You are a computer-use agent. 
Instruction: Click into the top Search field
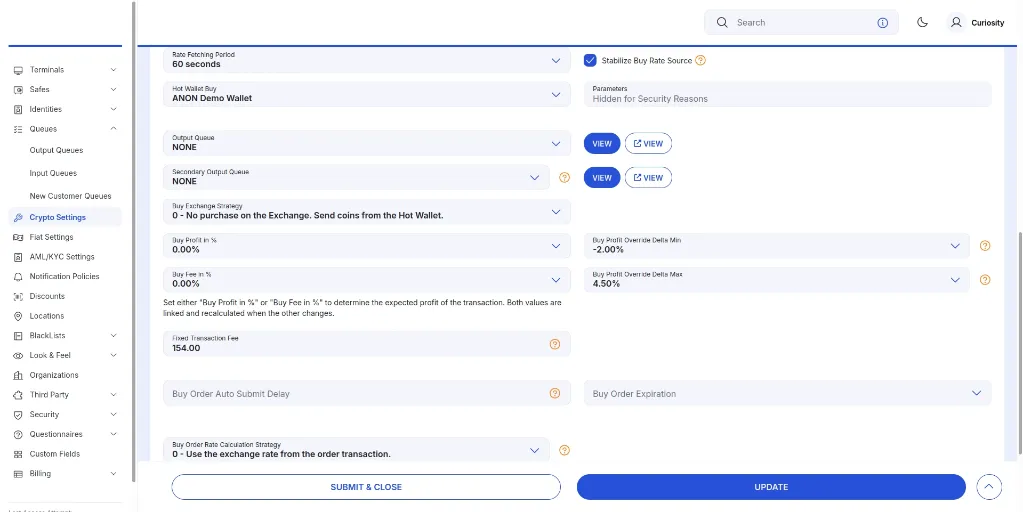(x=800, y=22)
